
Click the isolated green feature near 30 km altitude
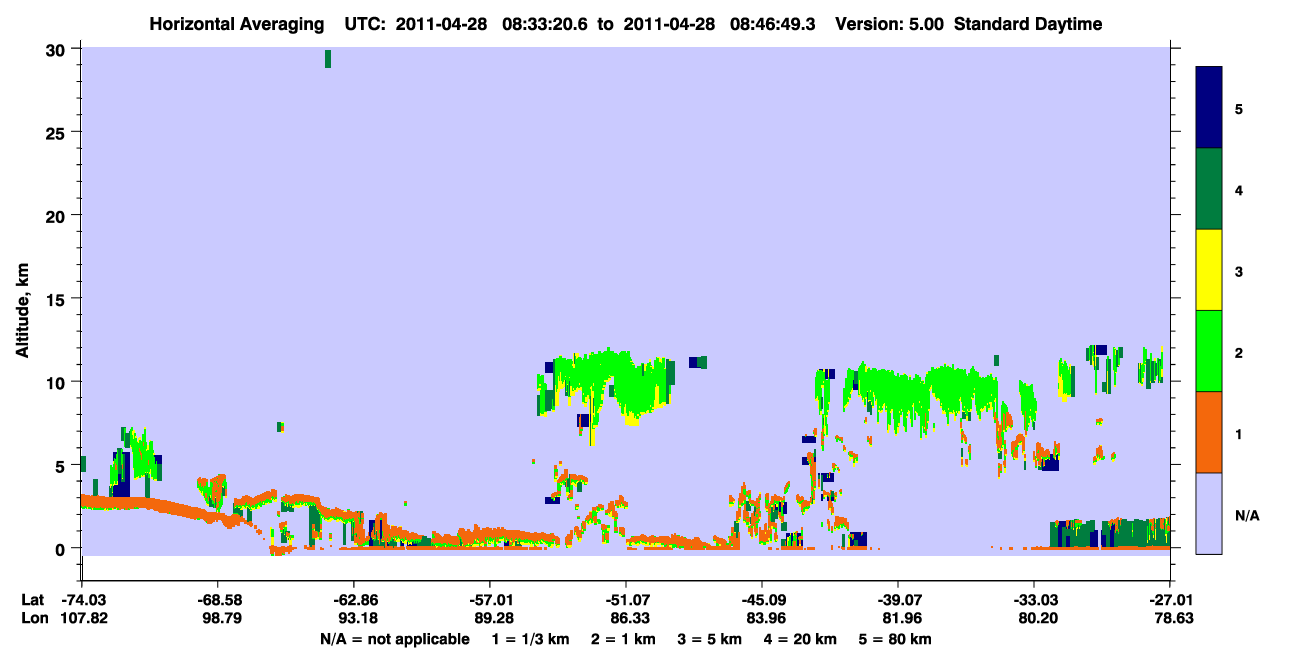tap(328, 58)
